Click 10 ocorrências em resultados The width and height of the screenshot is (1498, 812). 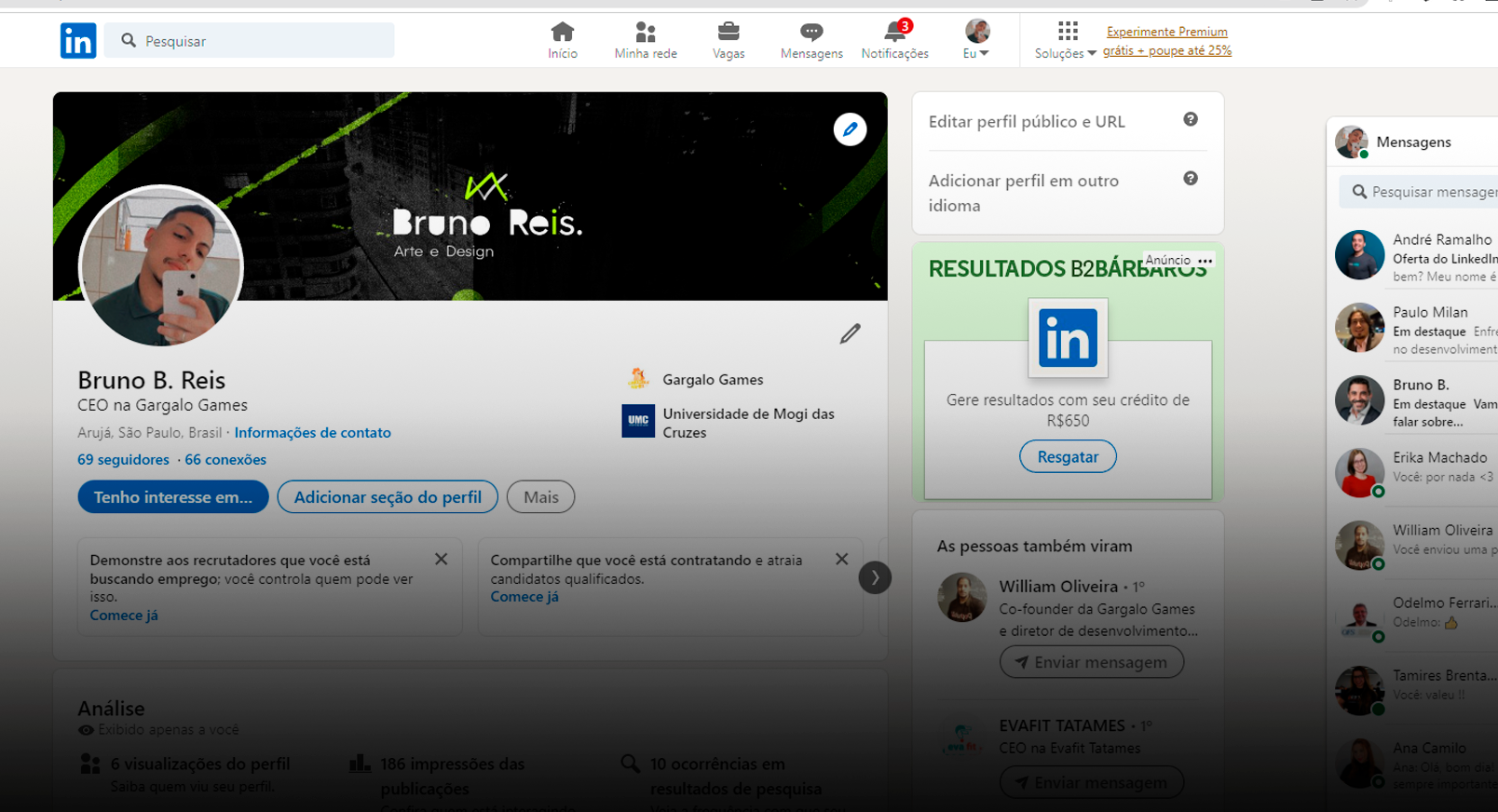736,776
